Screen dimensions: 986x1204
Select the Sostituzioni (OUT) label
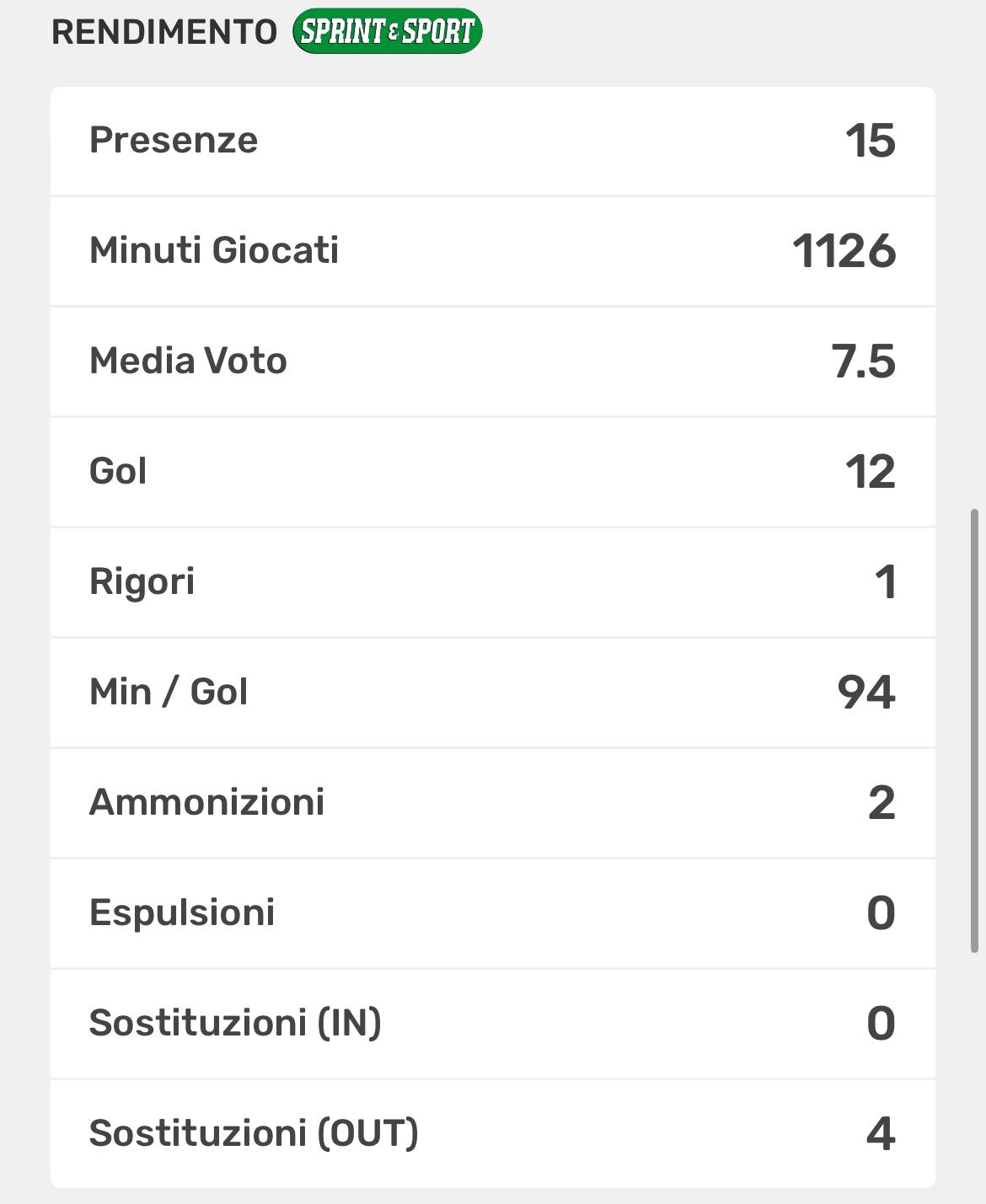click(x=254, y=1133)
